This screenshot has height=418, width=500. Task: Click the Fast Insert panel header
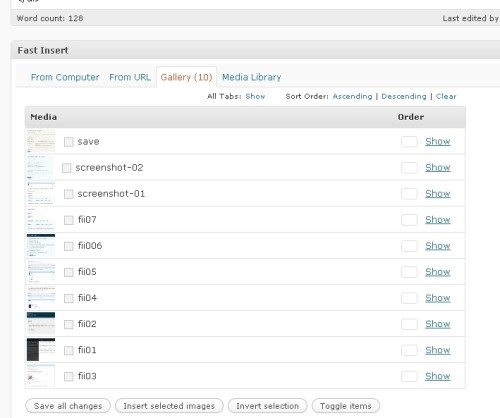click(x=255, y=50)
